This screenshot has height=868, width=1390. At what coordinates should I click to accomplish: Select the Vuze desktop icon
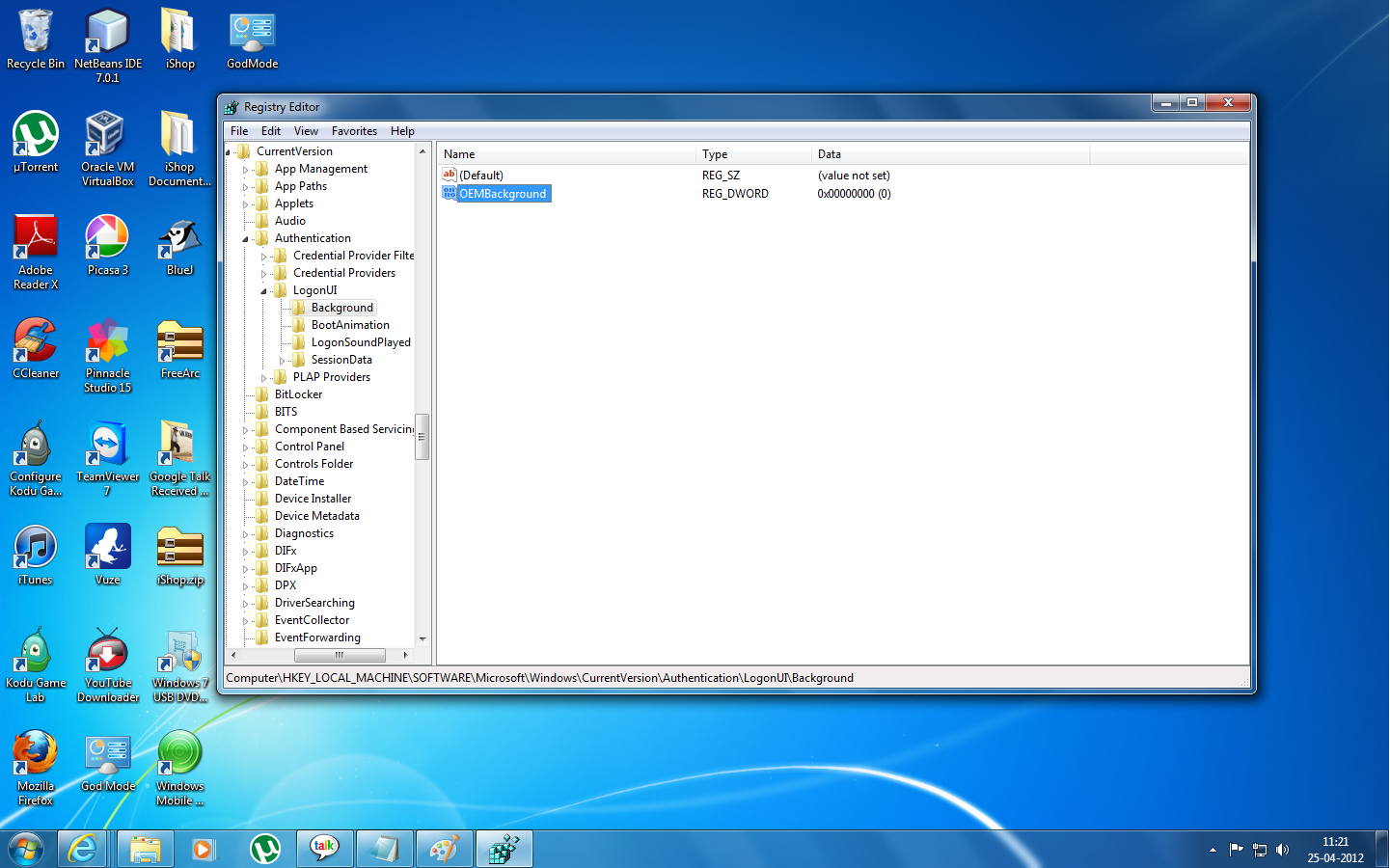[107, 556]
